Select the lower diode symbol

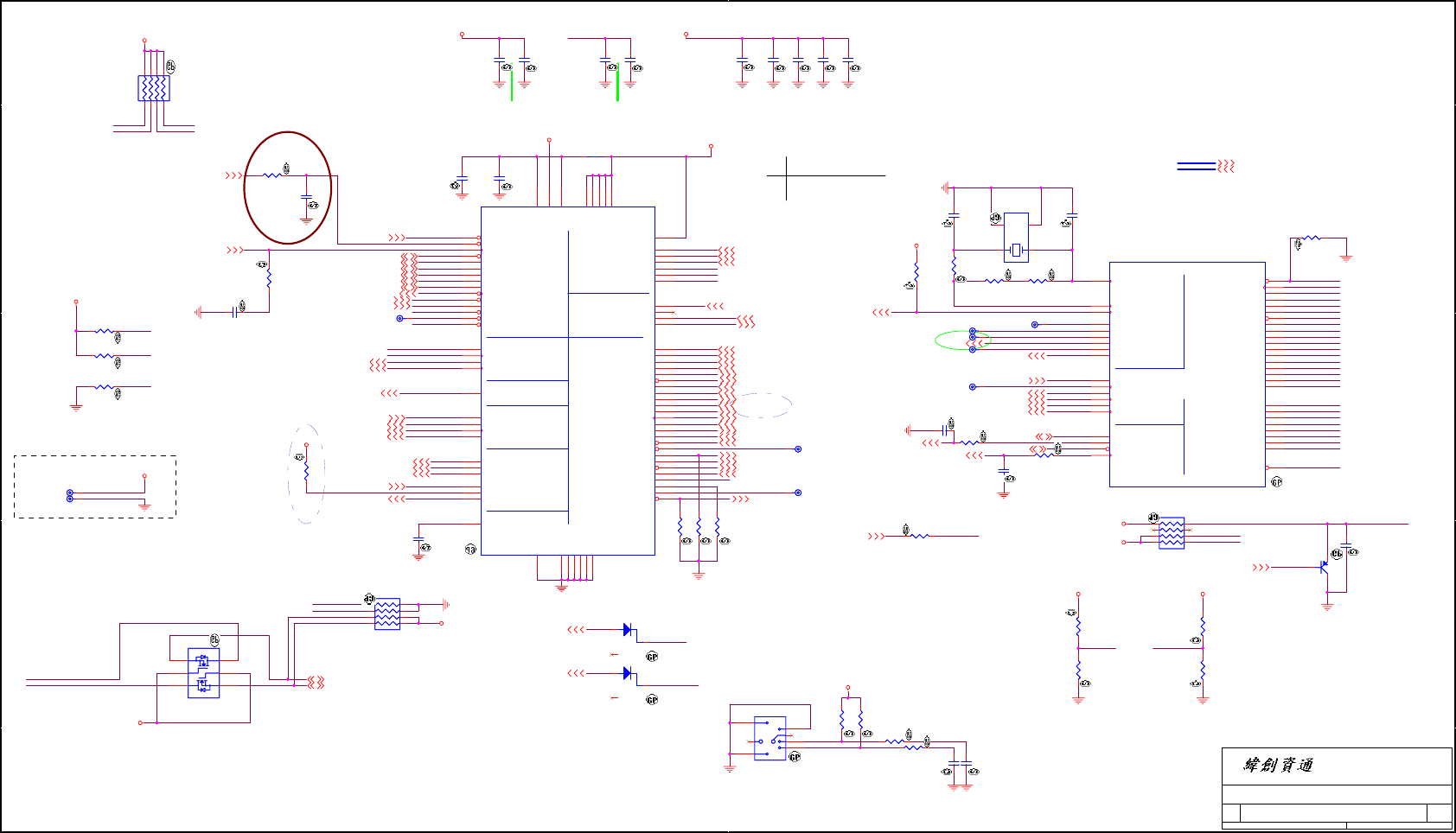(x=628, y=673)
